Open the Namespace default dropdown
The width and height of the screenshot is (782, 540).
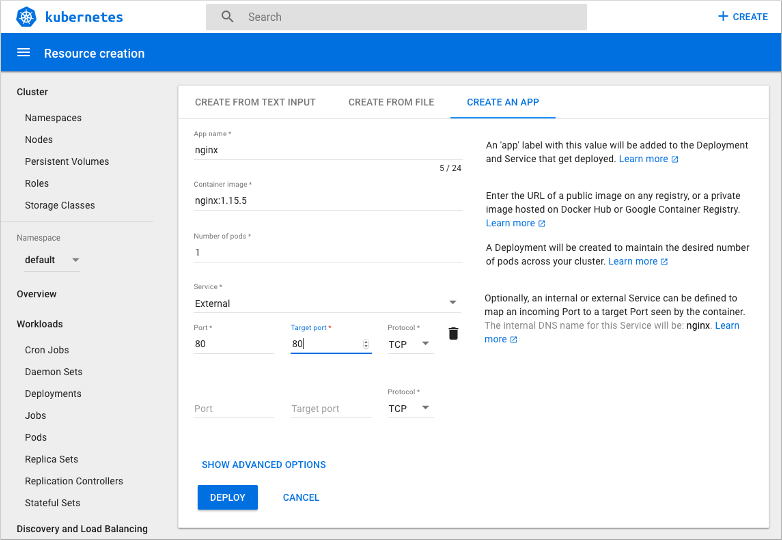pyautogui.click(x=52, y=260)
